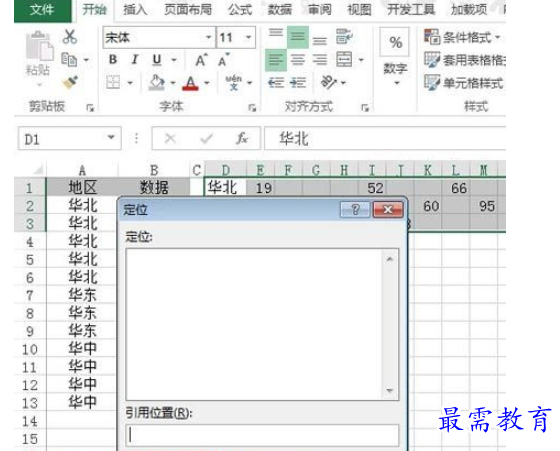
Task: Click the Copy icon in clipboard group
Action: coord(69,60)
